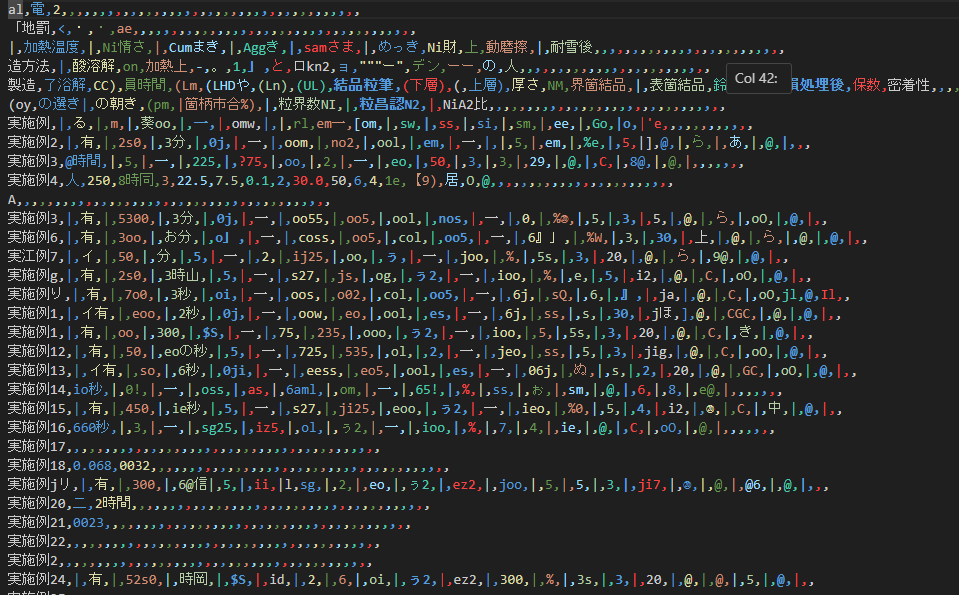Select the "Ni情さ" header text
Image resolution: width=959 pixels, height=595 pixels.
(124, 47)
